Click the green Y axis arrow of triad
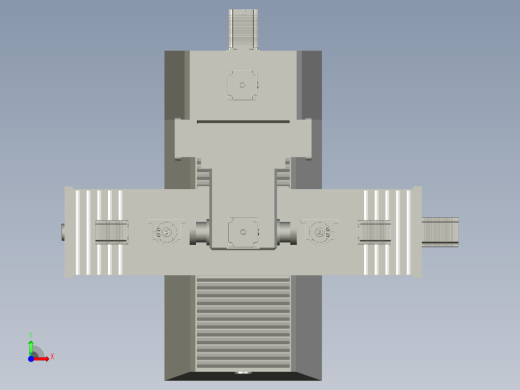Image resolution: width=520 pixels, height=390 pixels. click(x=31, y=348)
